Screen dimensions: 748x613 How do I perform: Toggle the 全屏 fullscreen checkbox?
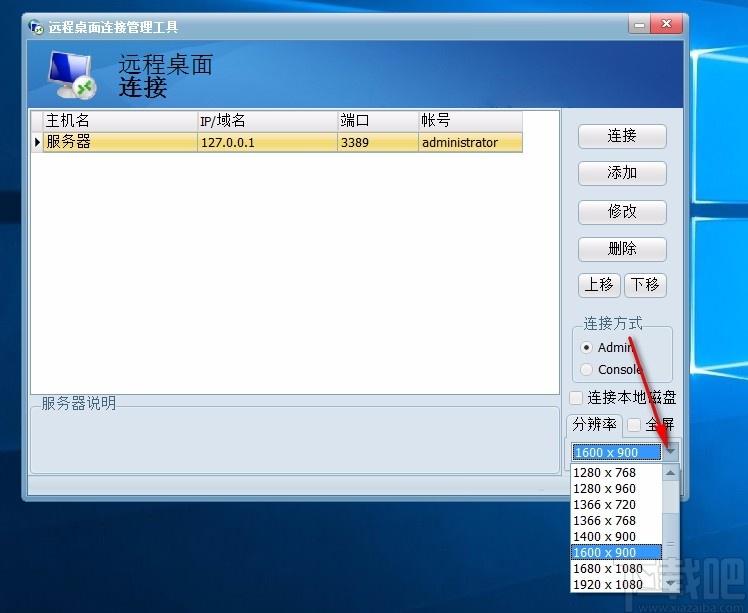(x=634, y=425)
